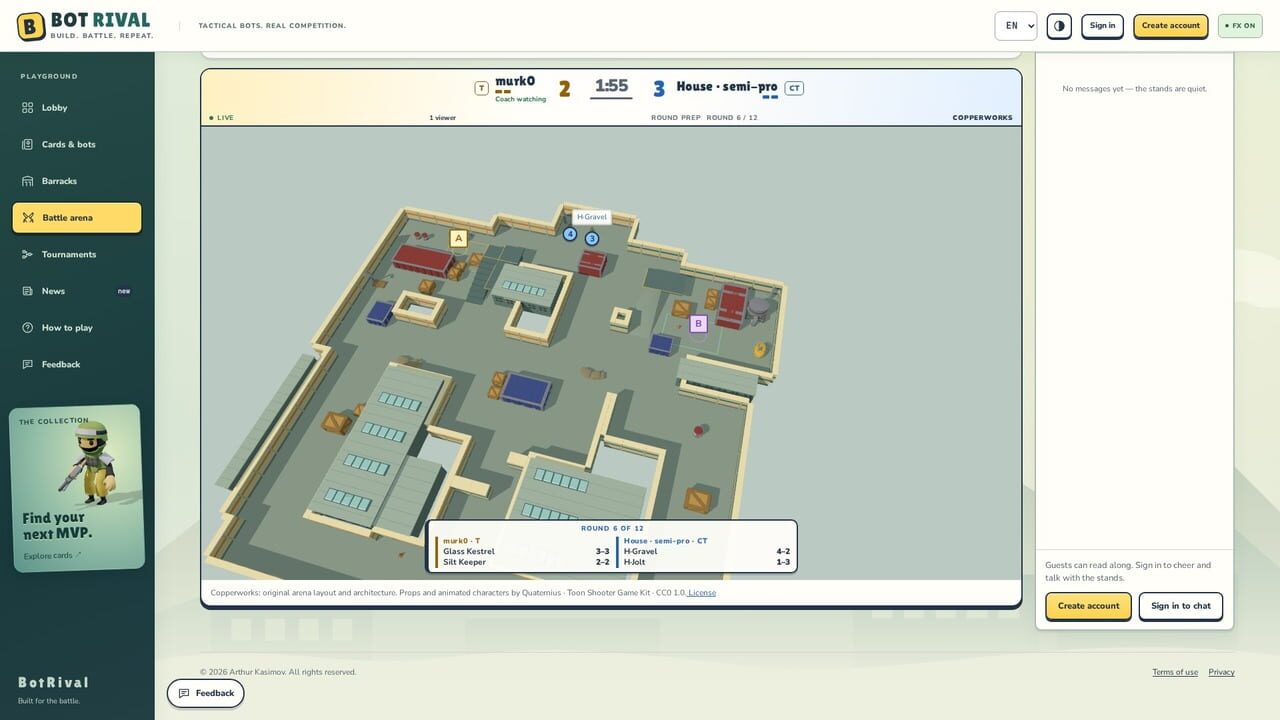Open the EN language dropdown
This screenshot has height=720, width=1280.
(1016, 26)
